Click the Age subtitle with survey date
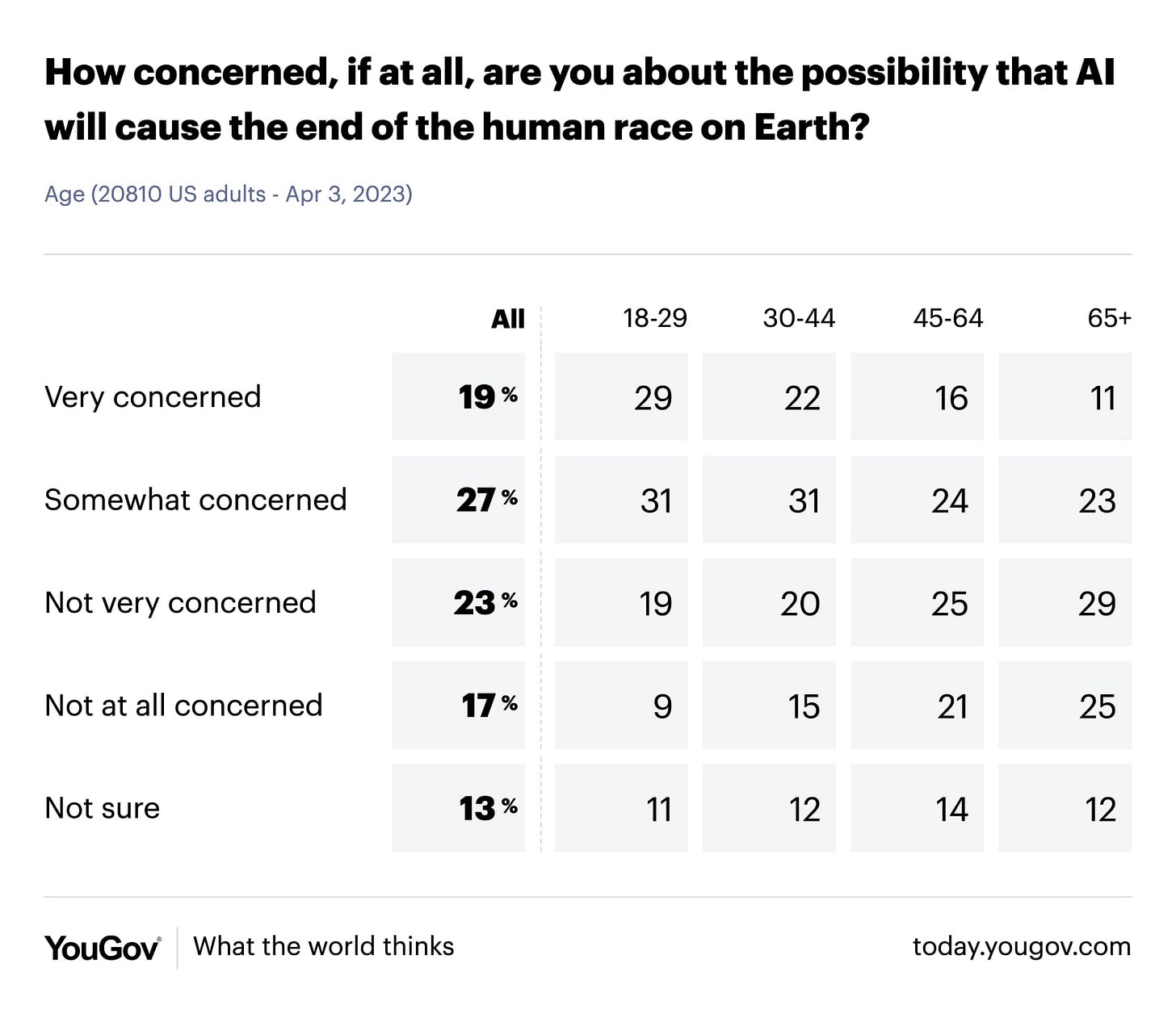 [x=229, y=195]
